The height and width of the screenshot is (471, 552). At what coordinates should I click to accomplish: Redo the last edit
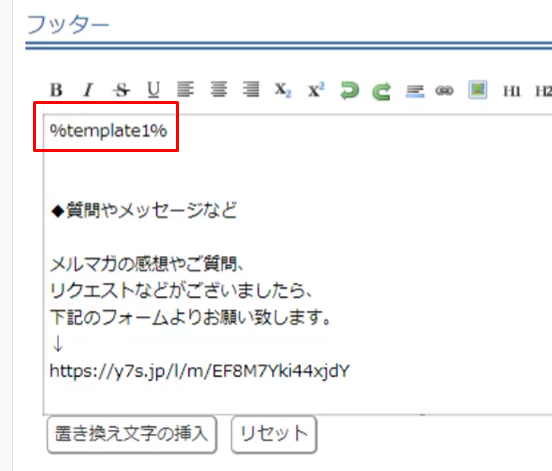pos(382,92)
